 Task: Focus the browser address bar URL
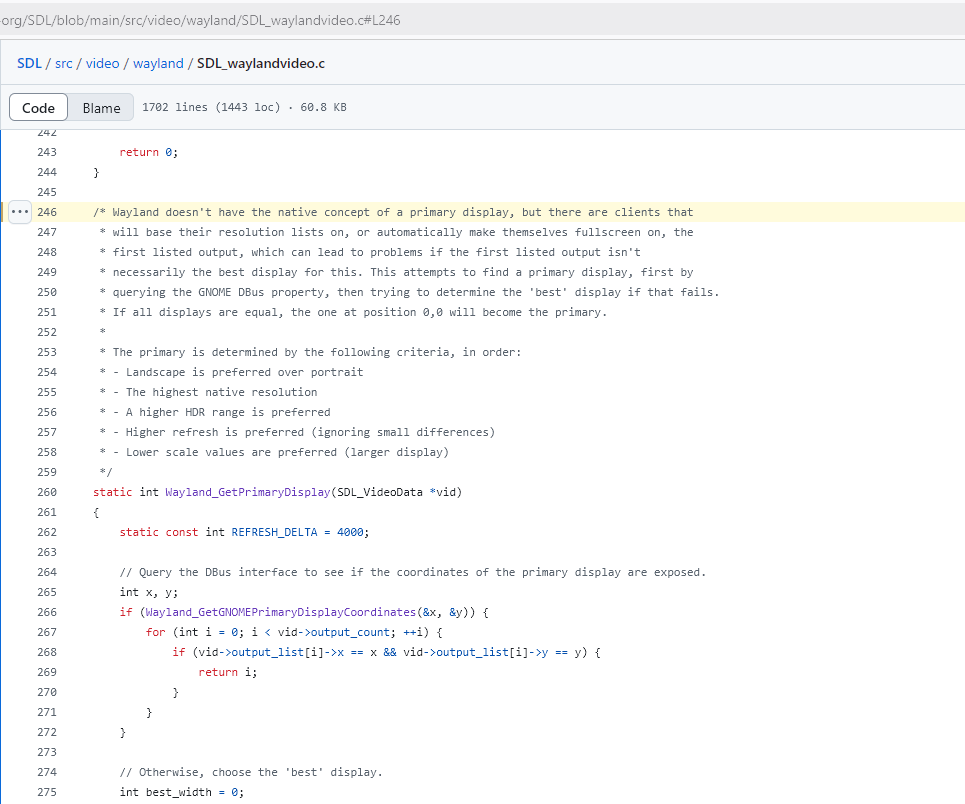(200, 20)
